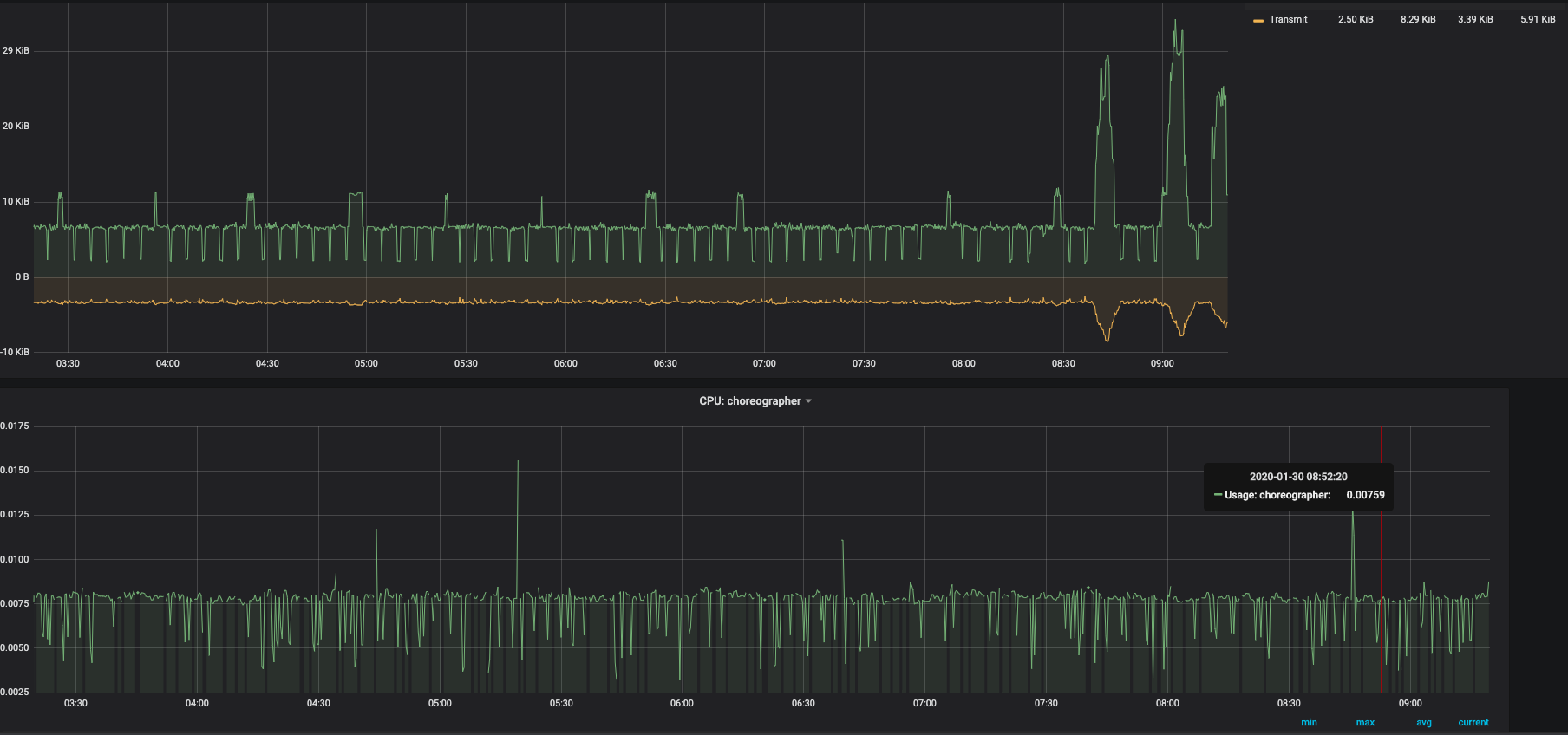Screen dimensions: 1568x735
Task: Click the 0.0150 y-axis label on CPU graph
Action: (x=15, y=470)
